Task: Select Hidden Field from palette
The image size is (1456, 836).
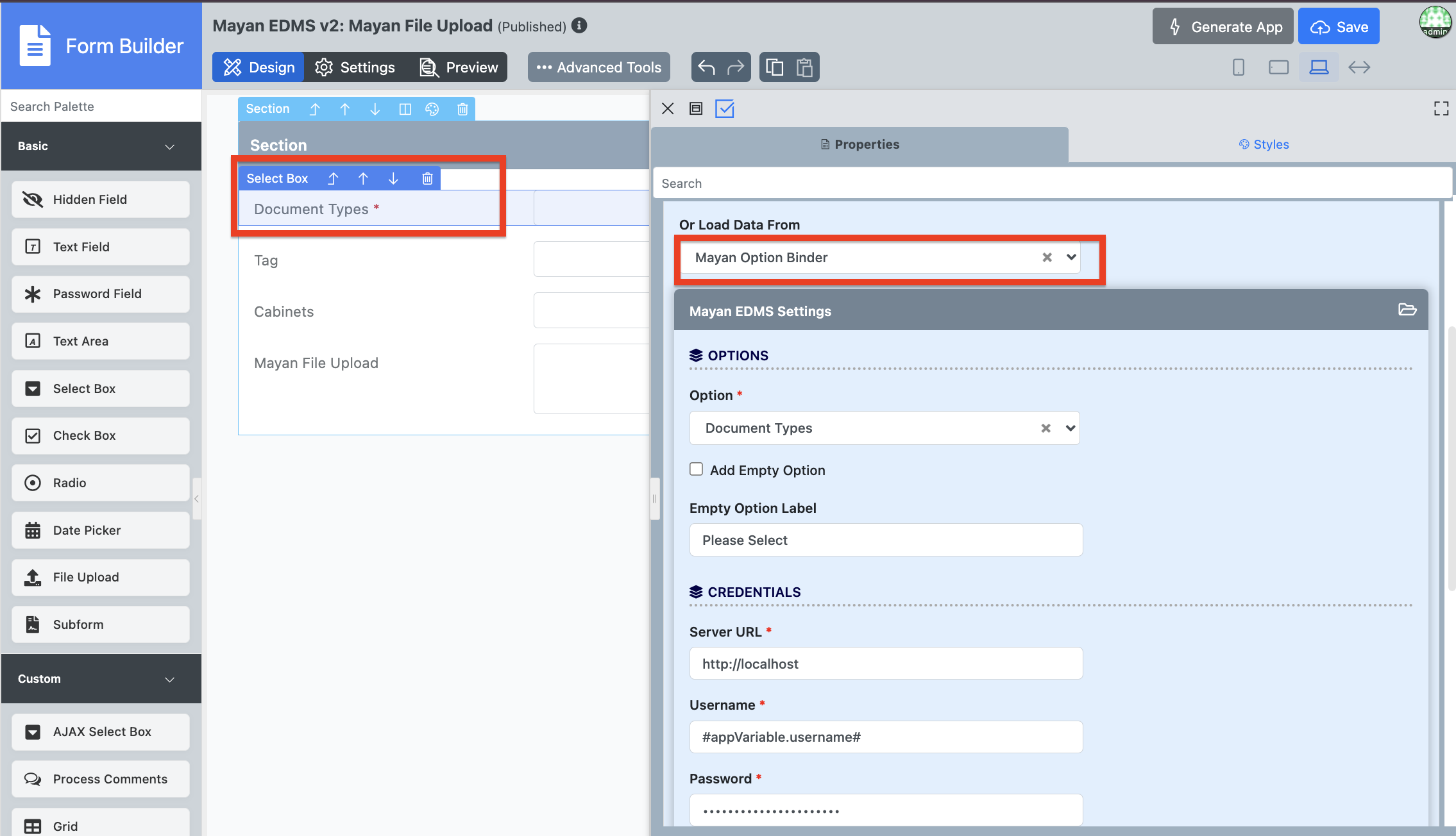Action: tap(101, 199)
